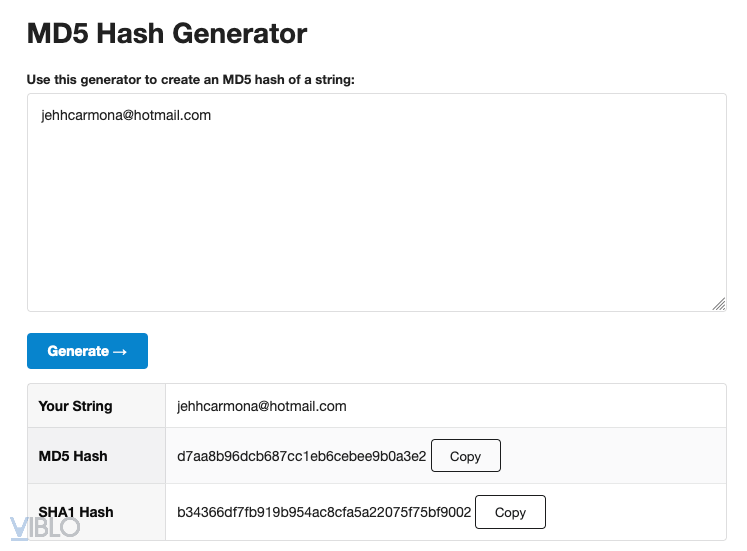Click 'hotmail.com' in the textarea
The height and width of the screenshot is (551, 747).
point(176,115)
